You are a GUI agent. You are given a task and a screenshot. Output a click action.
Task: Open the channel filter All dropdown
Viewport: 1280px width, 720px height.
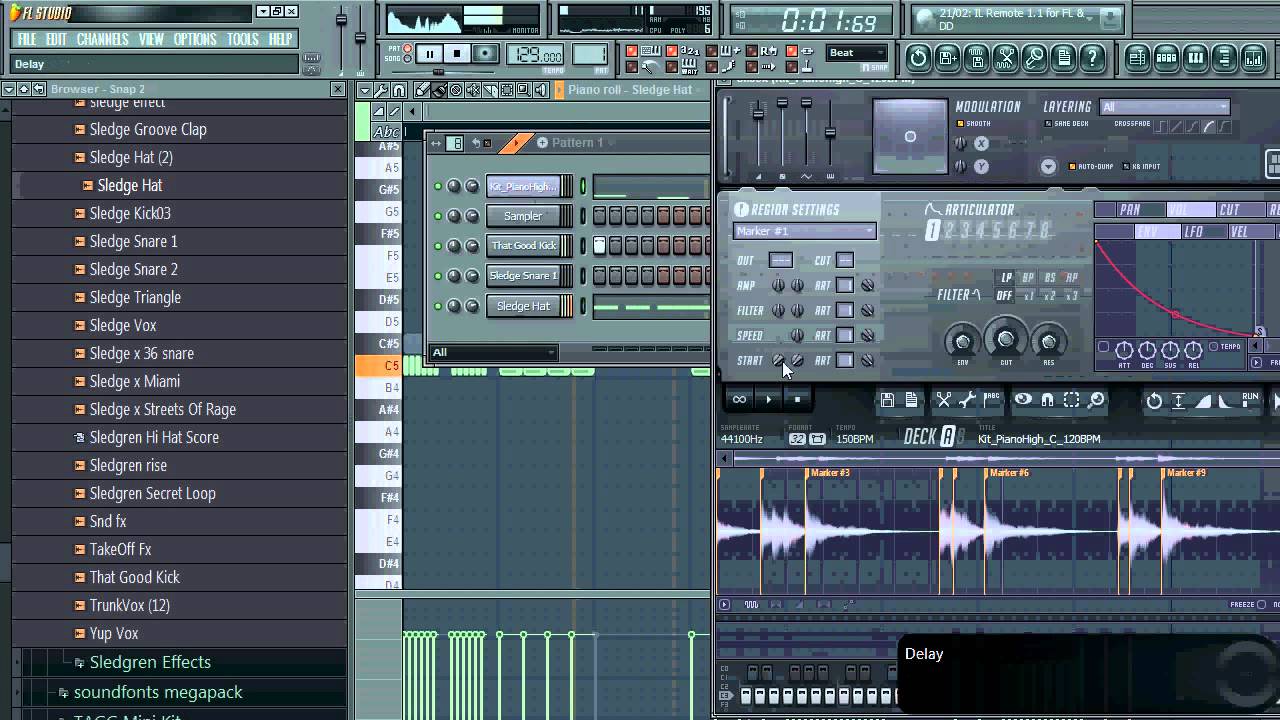point(493,352)
